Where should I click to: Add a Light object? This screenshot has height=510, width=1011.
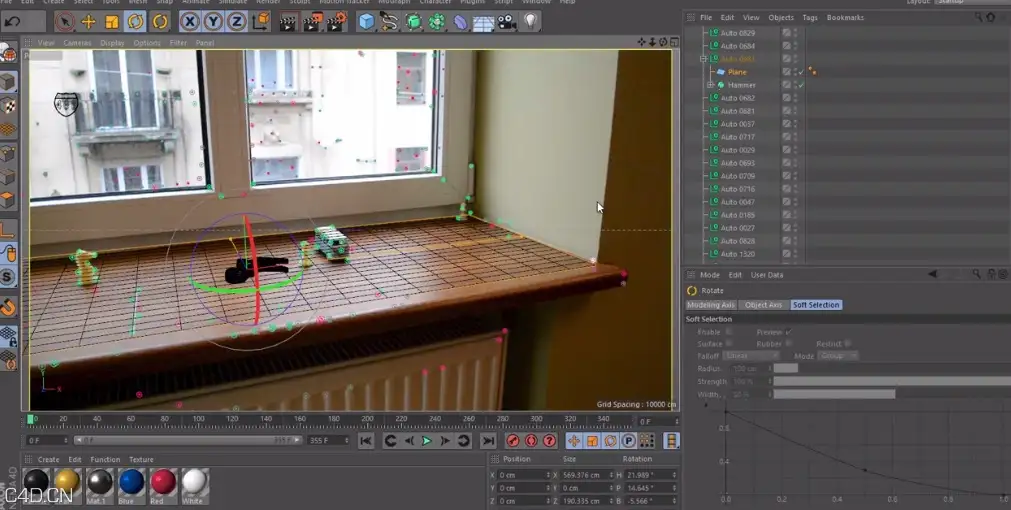point(531,22)
